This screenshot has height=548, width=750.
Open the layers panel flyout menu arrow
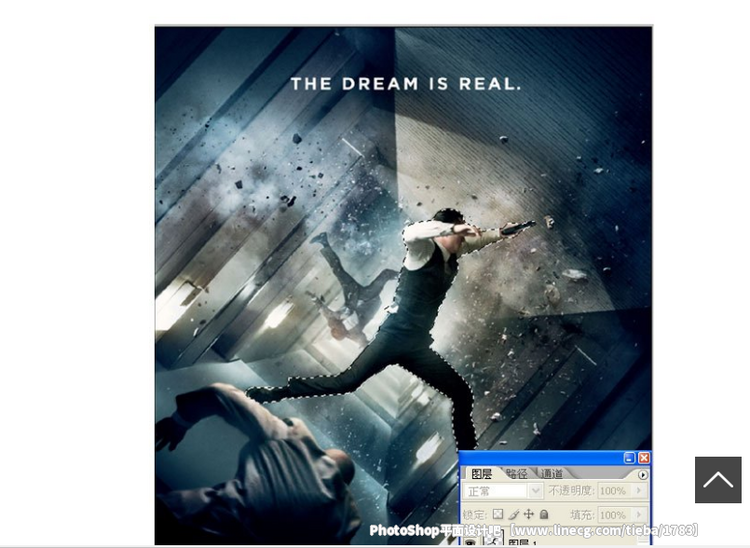pos(643,475)
